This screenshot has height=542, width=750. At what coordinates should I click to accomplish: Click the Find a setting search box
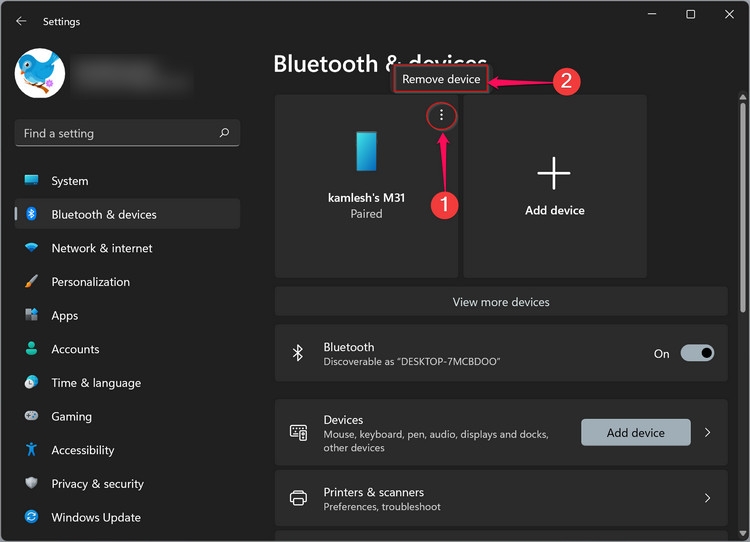pyautogui.click(x=127, y=133)
